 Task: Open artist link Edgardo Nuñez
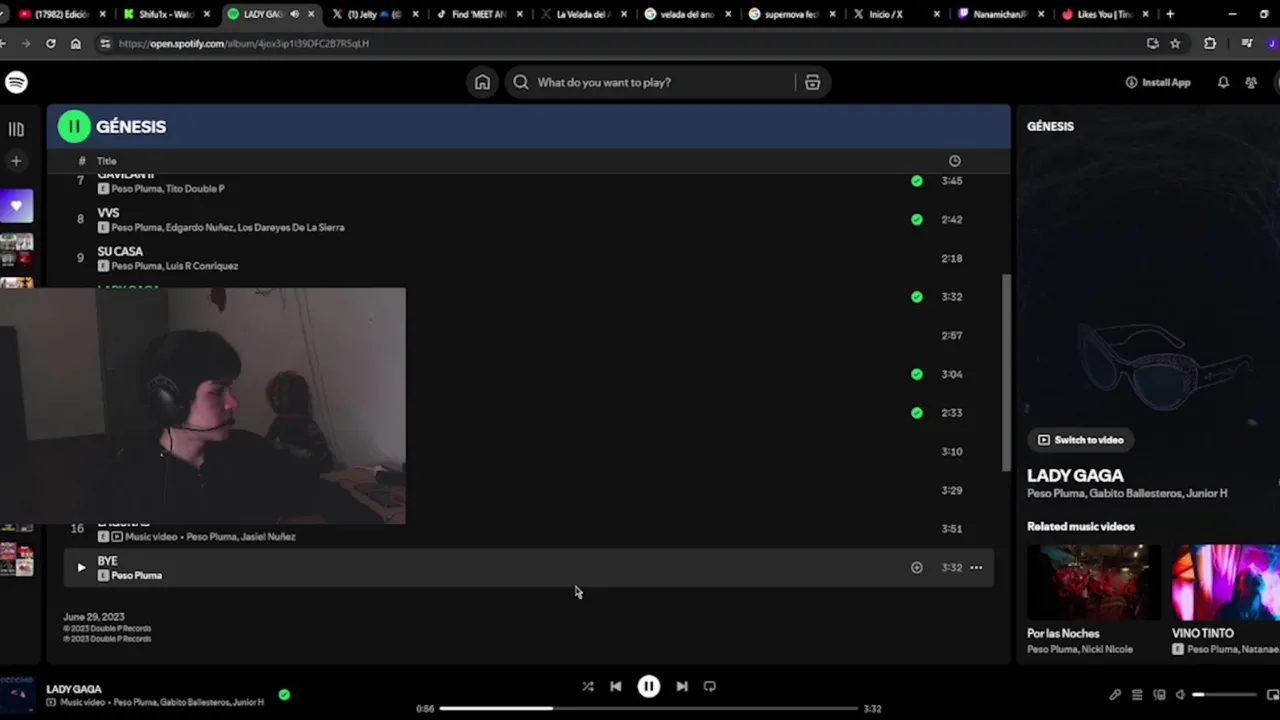coord(201,227)
